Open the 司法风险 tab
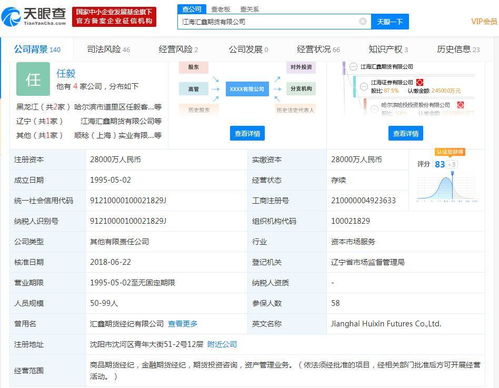This screenshot has height=388, width=499. click(x=108, y=50)
